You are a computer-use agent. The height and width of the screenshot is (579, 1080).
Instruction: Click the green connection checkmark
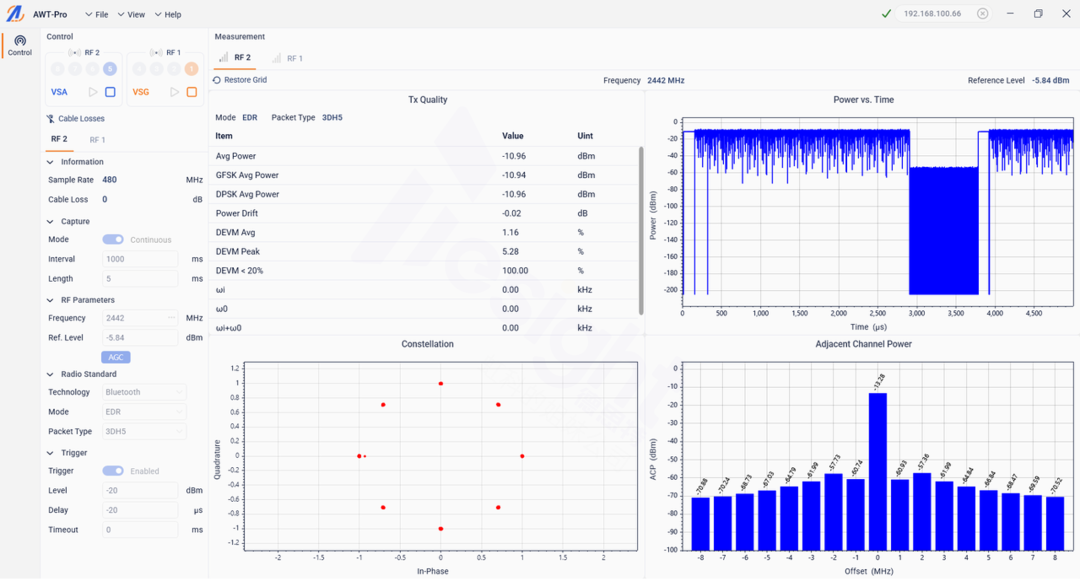click(886, 14)
